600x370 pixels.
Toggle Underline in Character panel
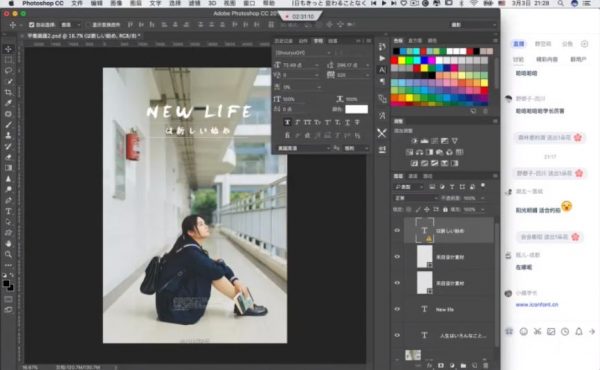click(347, 122)
